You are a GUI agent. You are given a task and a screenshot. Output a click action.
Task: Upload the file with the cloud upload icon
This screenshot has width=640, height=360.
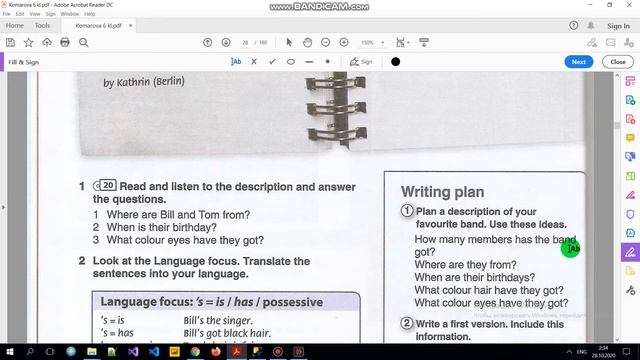pyautogui.click(x=47, y=42)
